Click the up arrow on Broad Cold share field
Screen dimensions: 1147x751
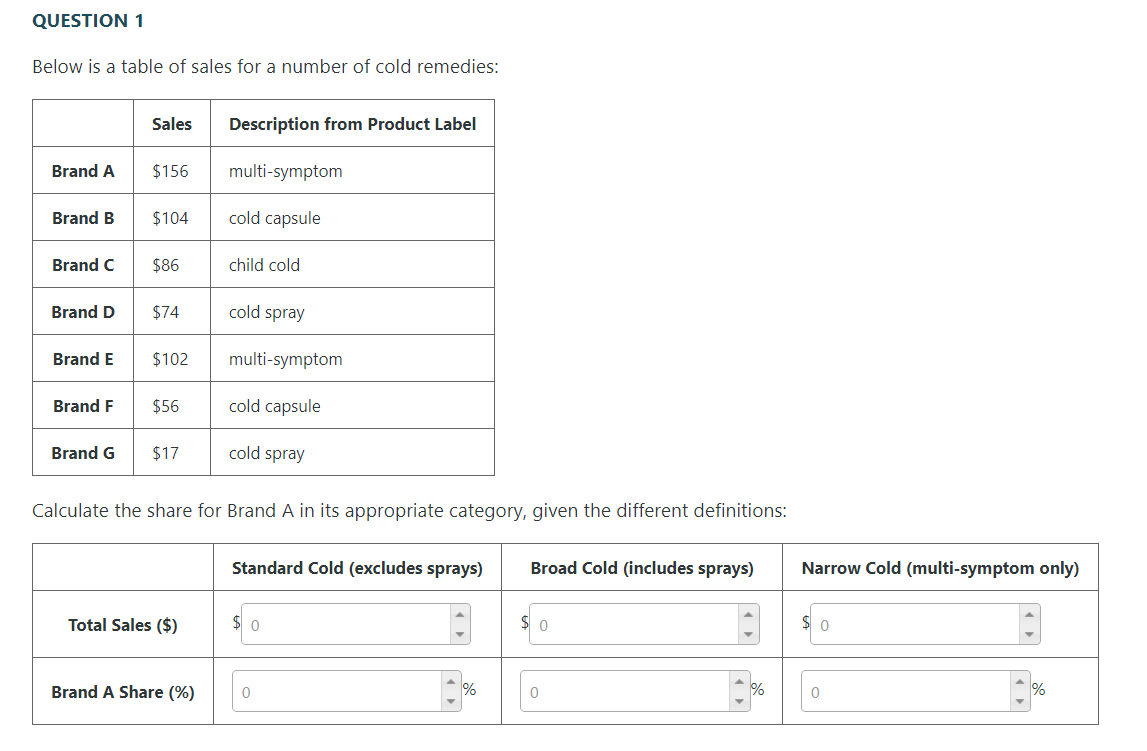point(737,682)
